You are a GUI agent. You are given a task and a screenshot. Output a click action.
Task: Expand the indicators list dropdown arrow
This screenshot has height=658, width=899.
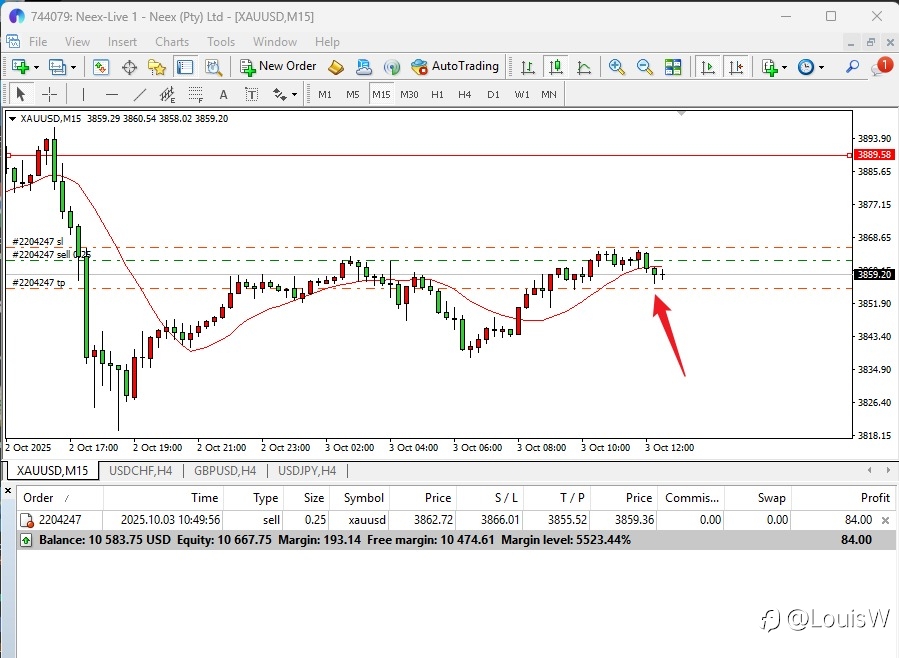(785, 67)
